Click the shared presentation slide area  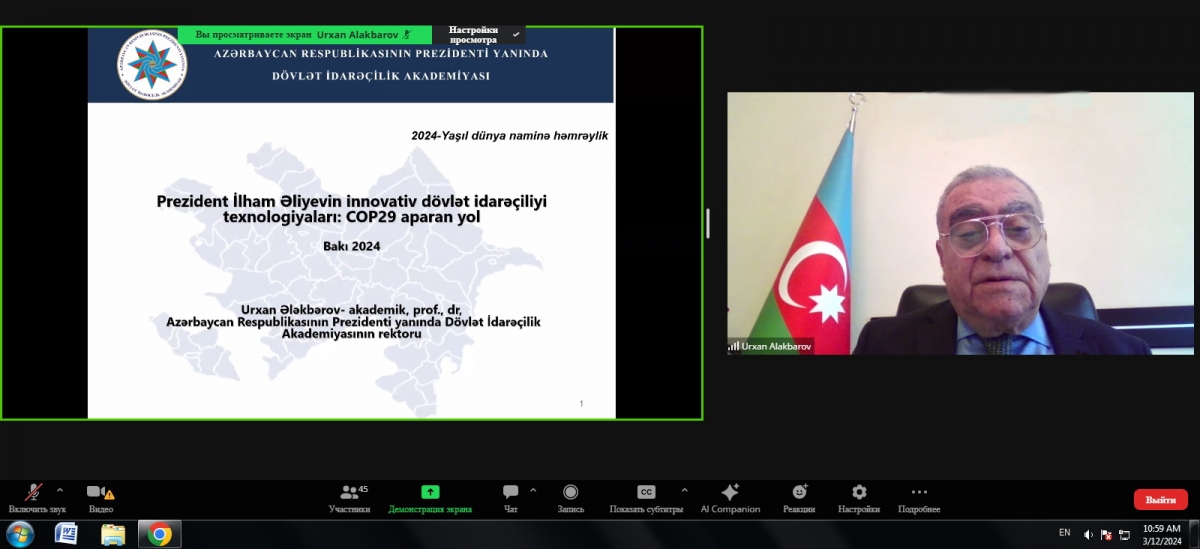(x=351, y=222)
